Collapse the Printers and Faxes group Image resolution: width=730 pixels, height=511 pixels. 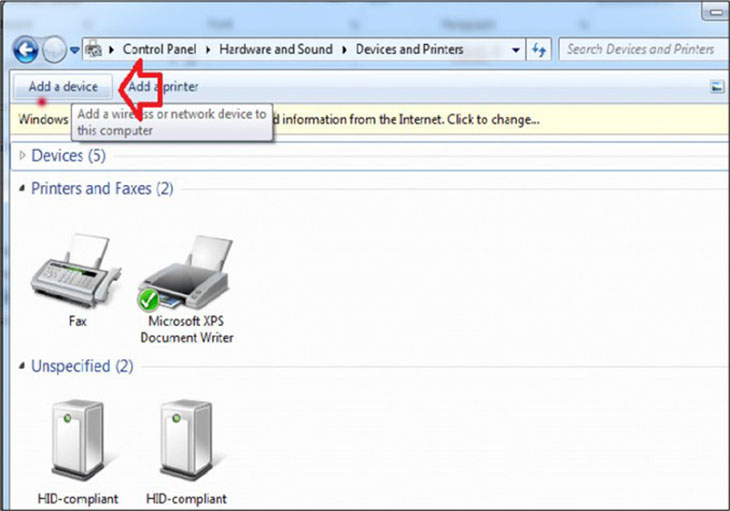[x=24, y=188]
